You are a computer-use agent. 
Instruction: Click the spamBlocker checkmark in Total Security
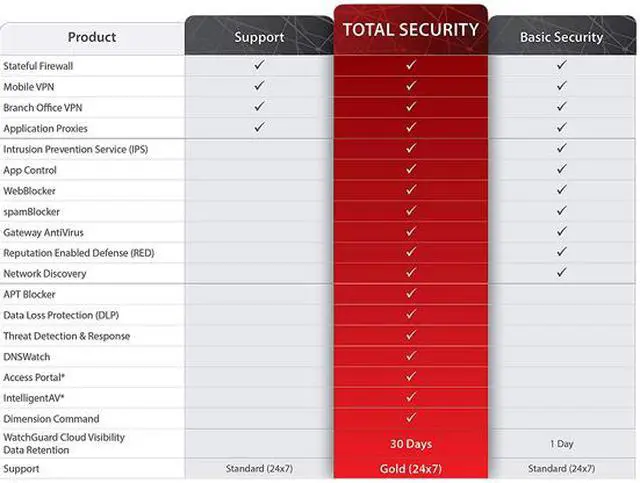410,211
